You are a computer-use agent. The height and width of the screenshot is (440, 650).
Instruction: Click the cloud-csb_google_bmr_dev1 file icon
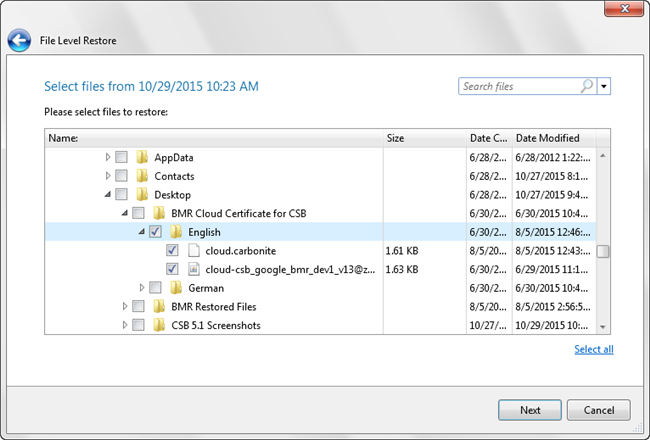194,270
